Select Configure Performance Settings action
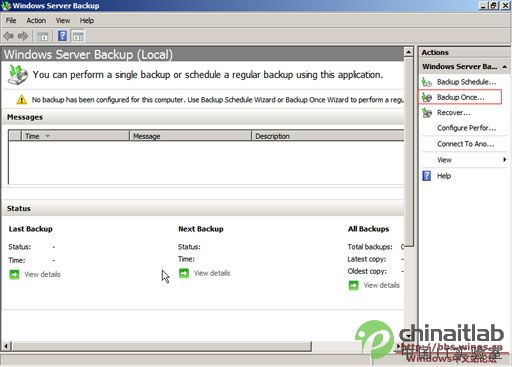This screenshot has width=512, height=367. point(466,128)
